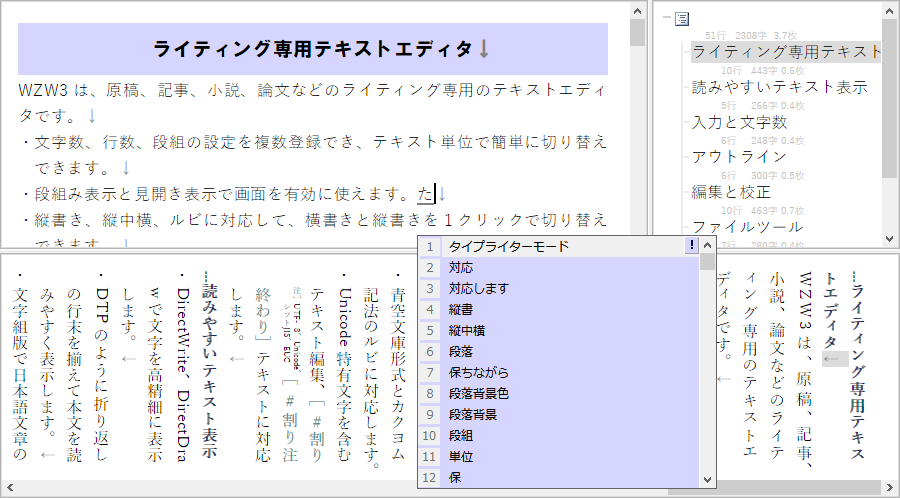Viewport: 900px width, 498px height.
Task: Click the bottom pane scroll-right arrow
Action: (x=890, y=488)
